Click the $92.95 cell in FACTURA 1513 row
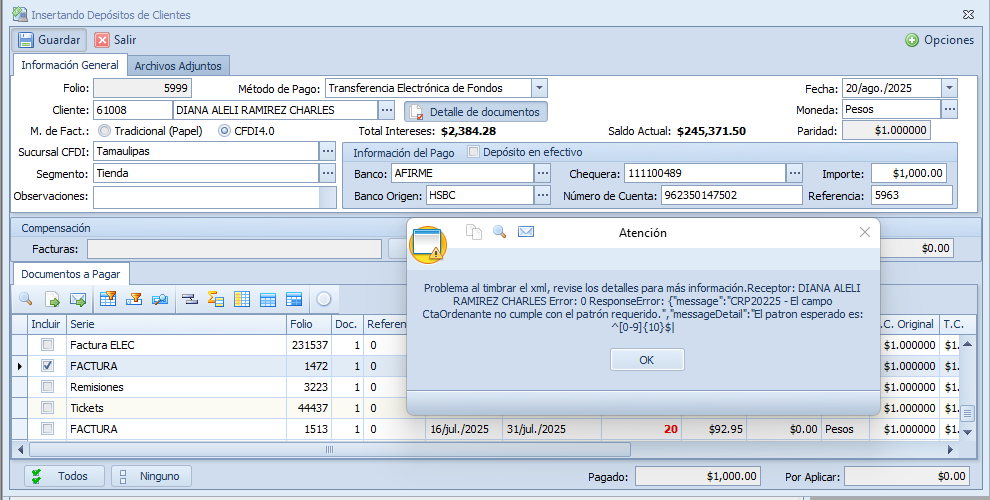The height and width of the screenshot is (500, 990). click(x=713, y=429)
